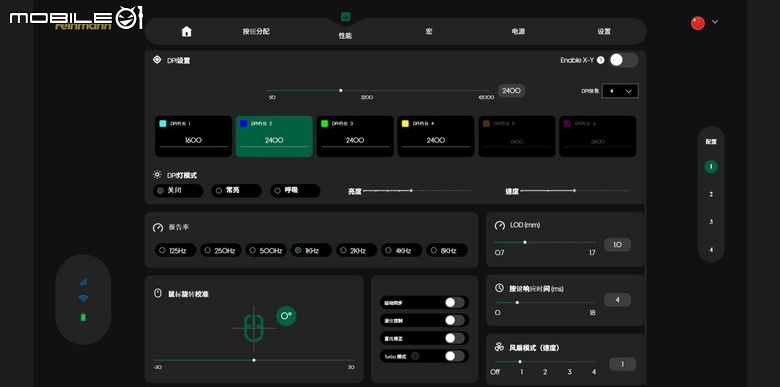
Task: Click the mouse rotation angle slider handle
Action: pyautogui.click(x=254, y=360)
